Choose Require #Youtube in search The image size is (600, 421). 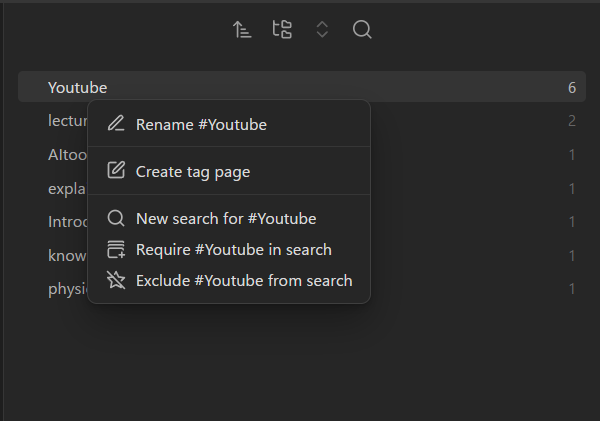tap(229, 250)
